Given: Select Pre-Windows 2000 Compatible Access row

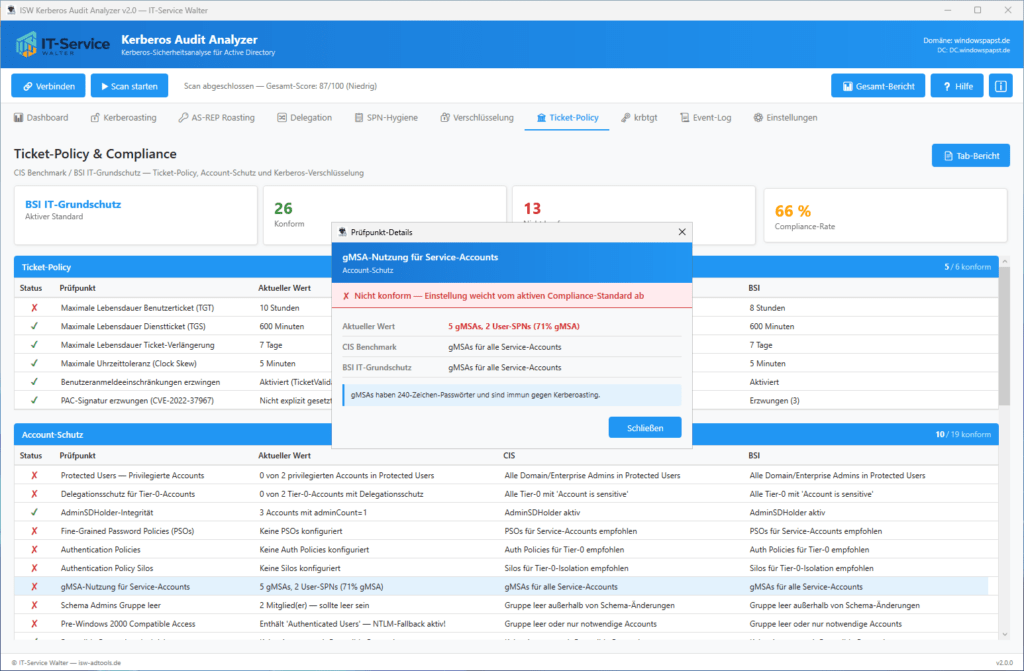Looking at the screenshot, I should [506, 624].
